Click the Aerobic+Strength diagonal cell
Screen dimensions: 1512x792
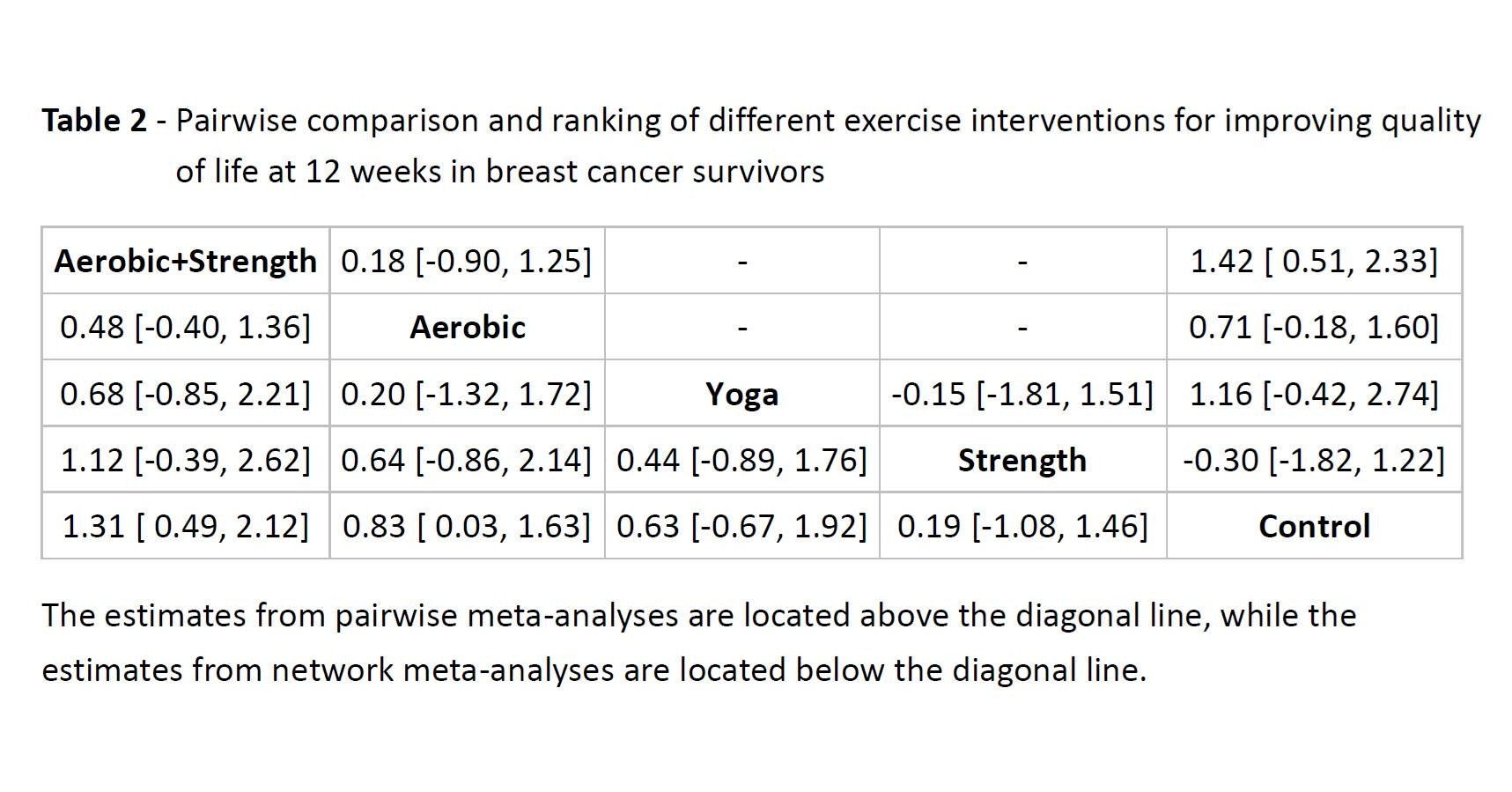(185, 262)
